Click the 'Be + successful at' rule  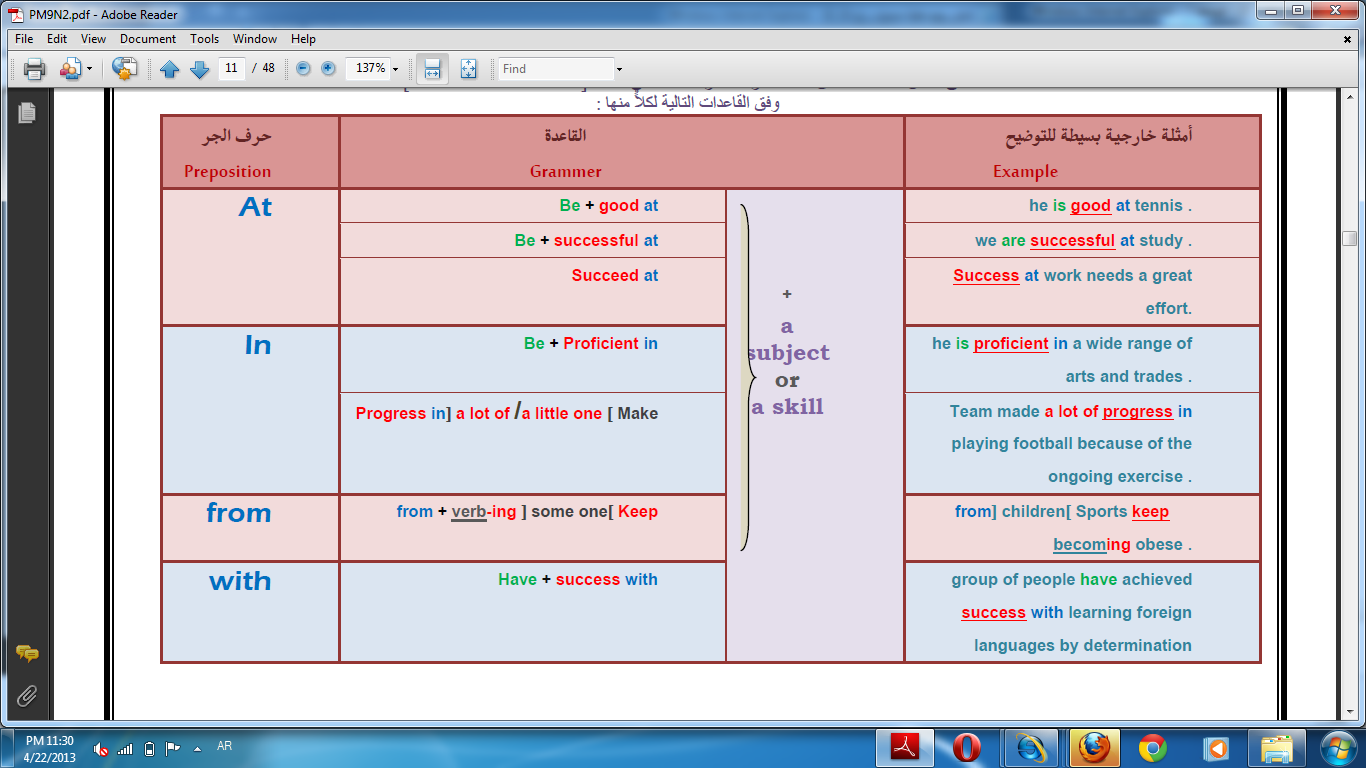587,240
